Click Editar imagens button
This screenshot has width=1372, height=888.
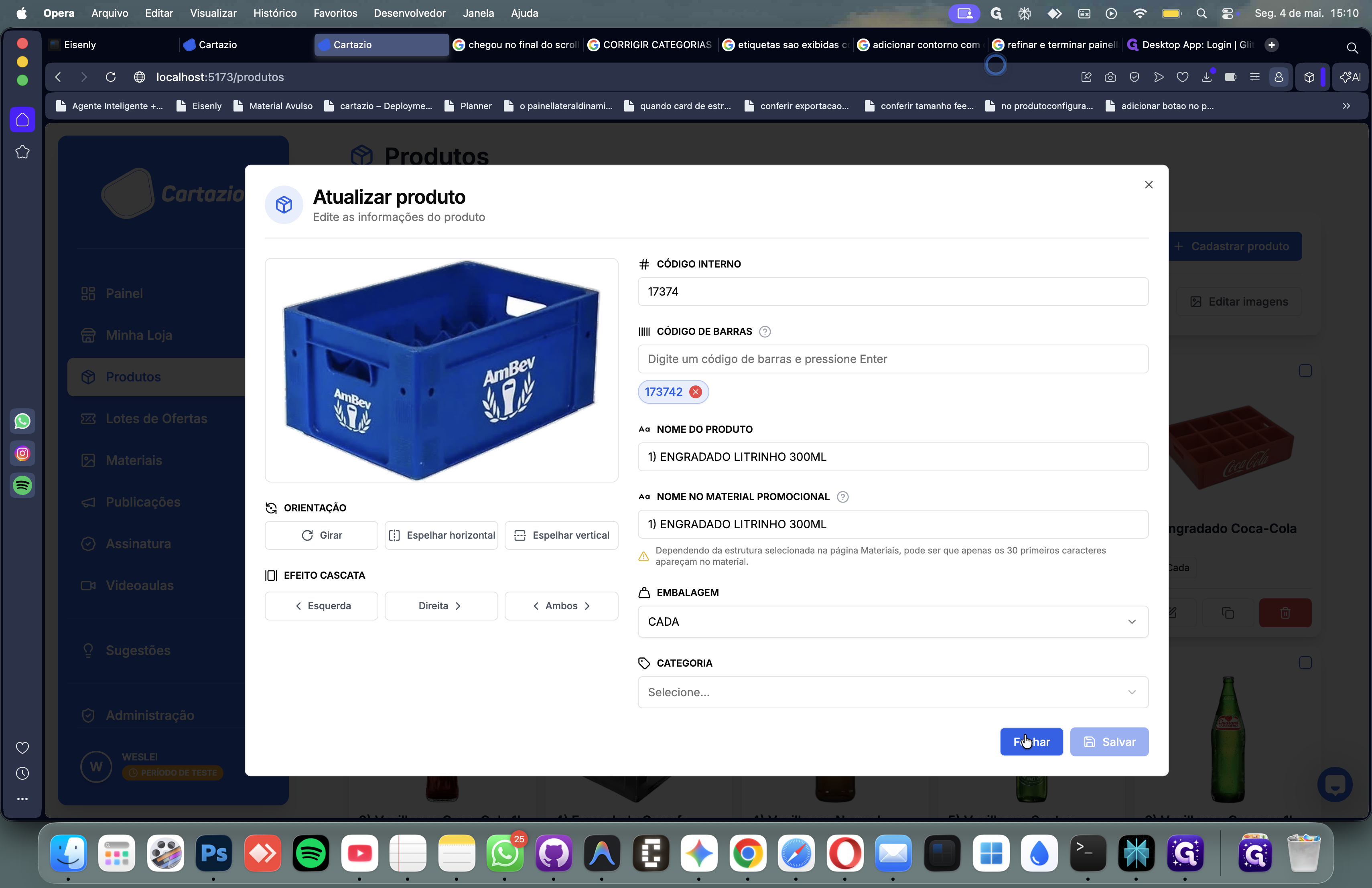click(x=1239, y=302)
